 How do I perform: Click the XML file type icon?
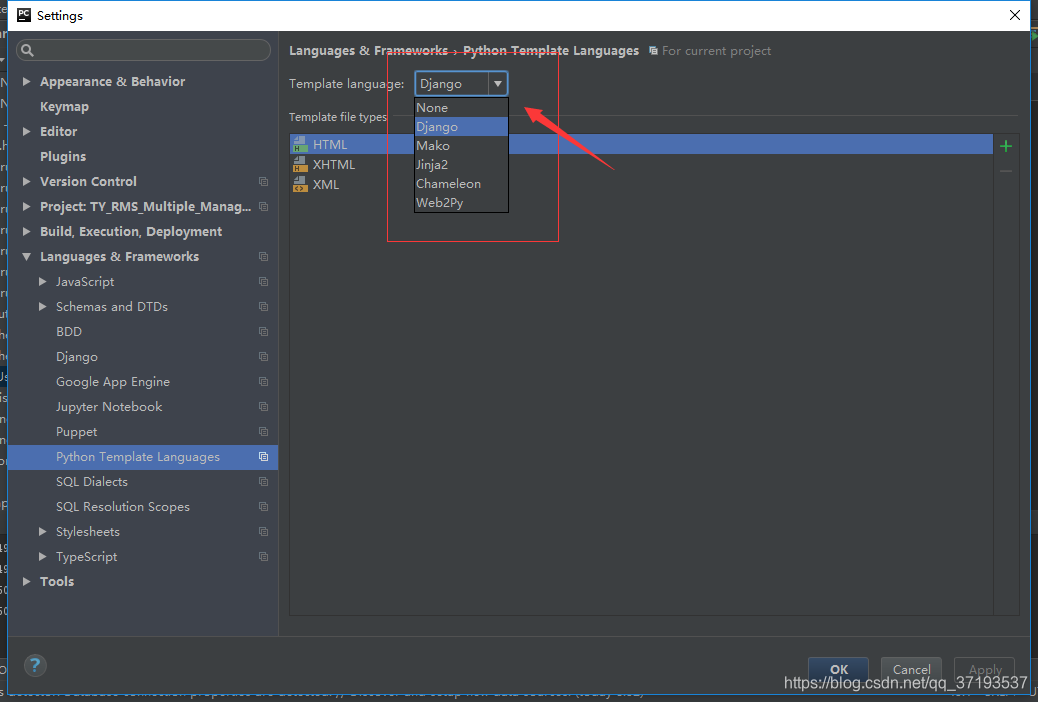(301, 184)
